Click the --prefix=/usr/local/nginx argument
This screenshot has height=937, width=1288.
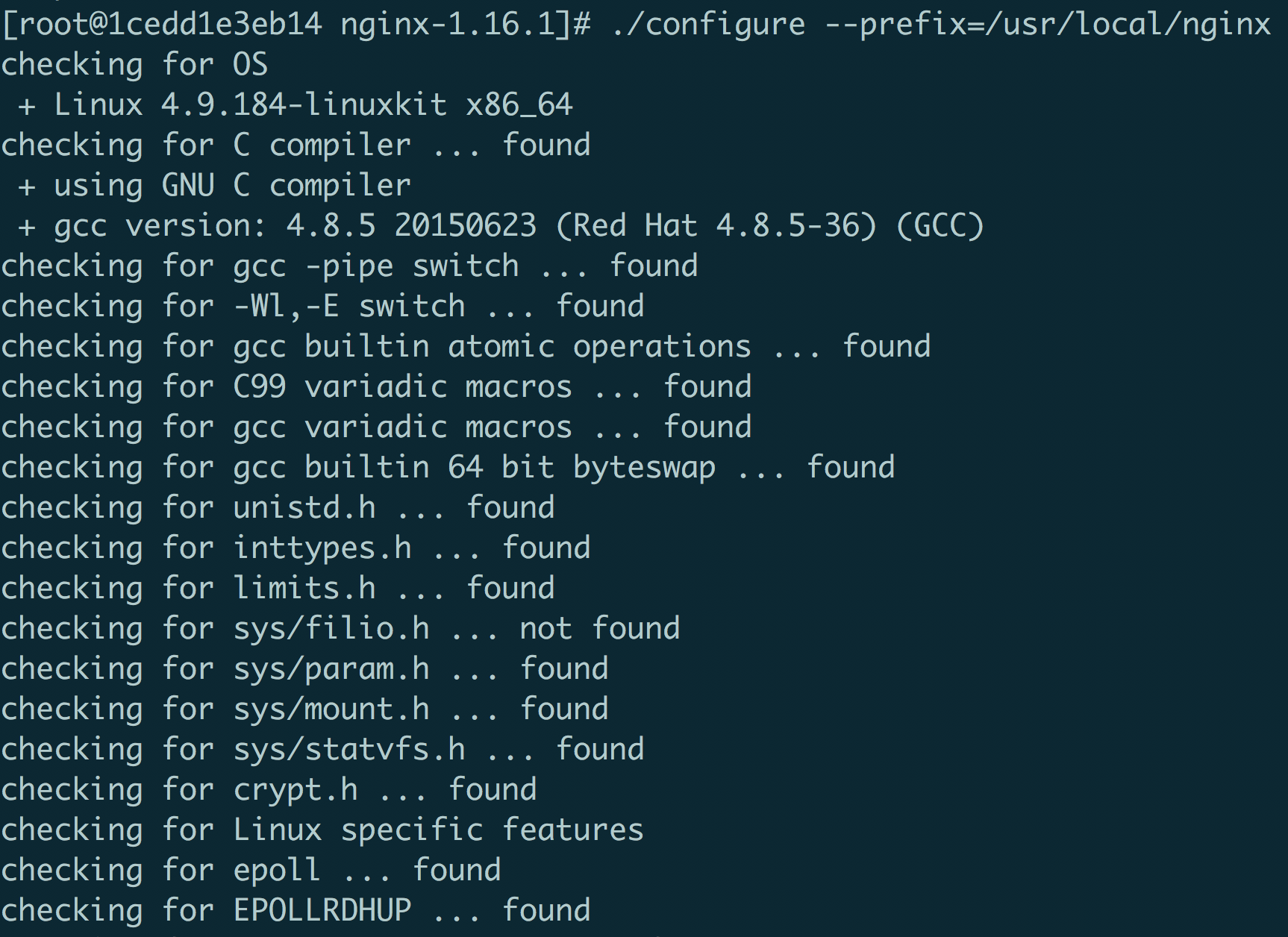click(x=1048, y=24)
